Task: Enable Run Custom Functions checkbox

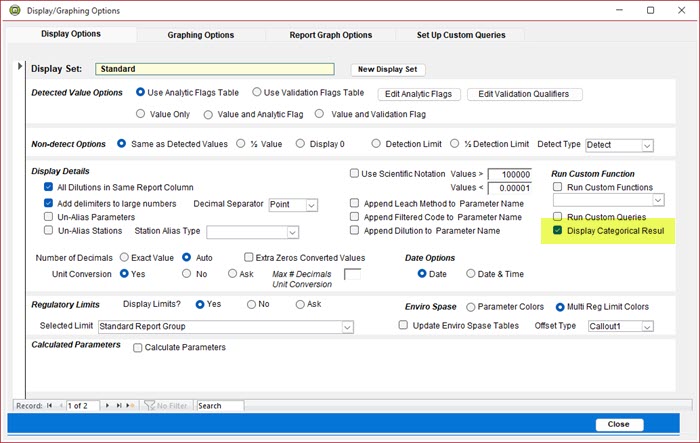Action: [557, 187]
